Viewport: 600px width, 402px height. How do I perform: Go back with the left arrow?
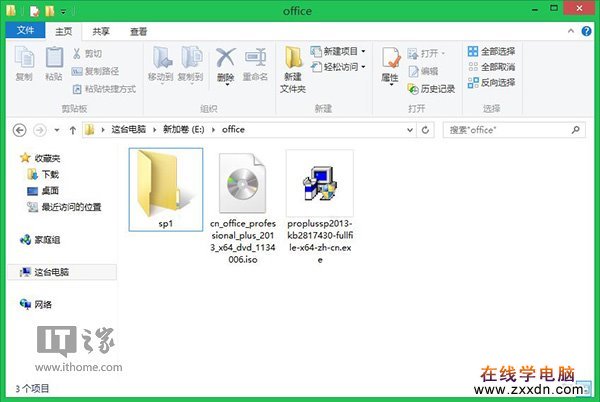tap(20, 130)
